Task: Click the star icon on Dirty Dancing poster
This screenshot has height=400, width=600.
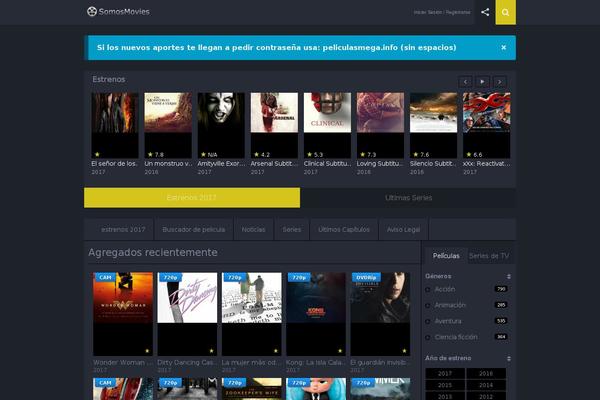Action: pyautogui.click(x=211, y=351)
